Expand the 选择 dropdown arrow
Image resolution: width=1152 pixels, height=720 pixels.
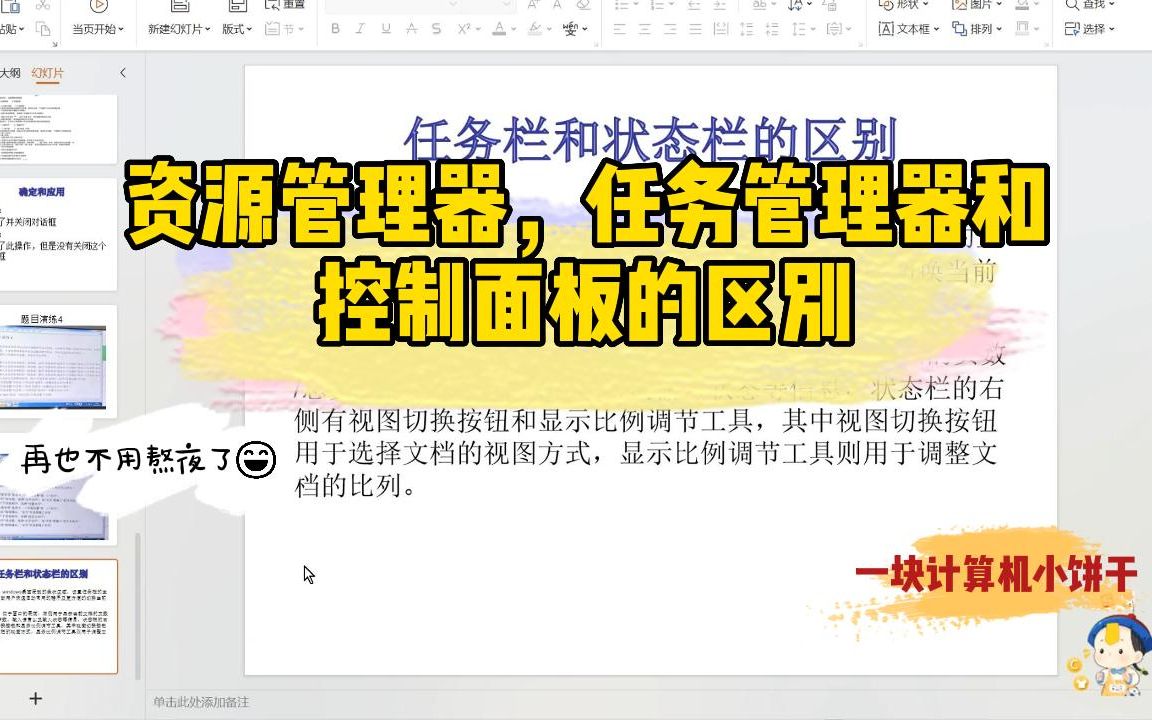[x=1111, y=30]
